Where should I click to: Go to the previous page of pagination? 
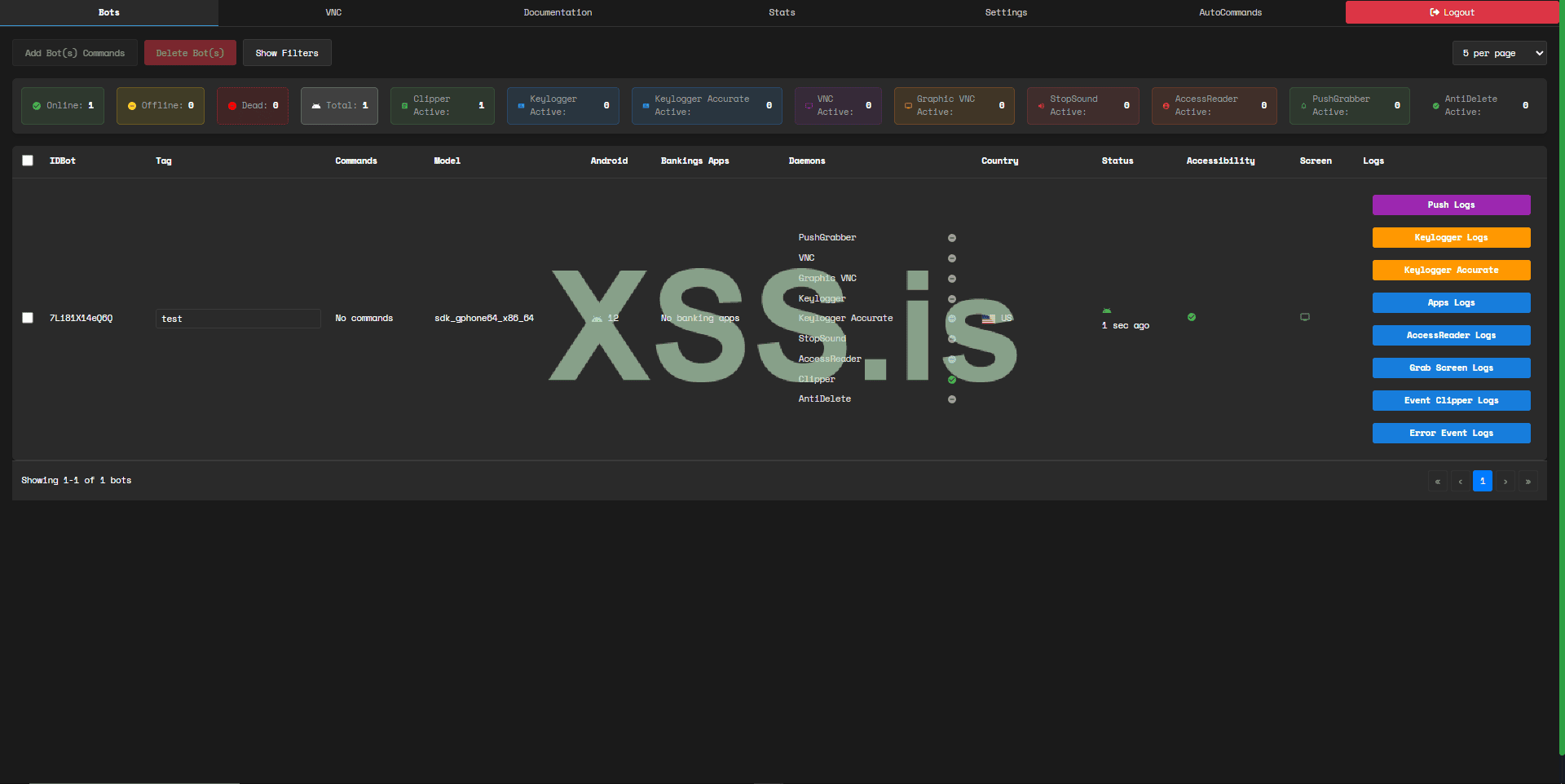[x=1460, y=481]
